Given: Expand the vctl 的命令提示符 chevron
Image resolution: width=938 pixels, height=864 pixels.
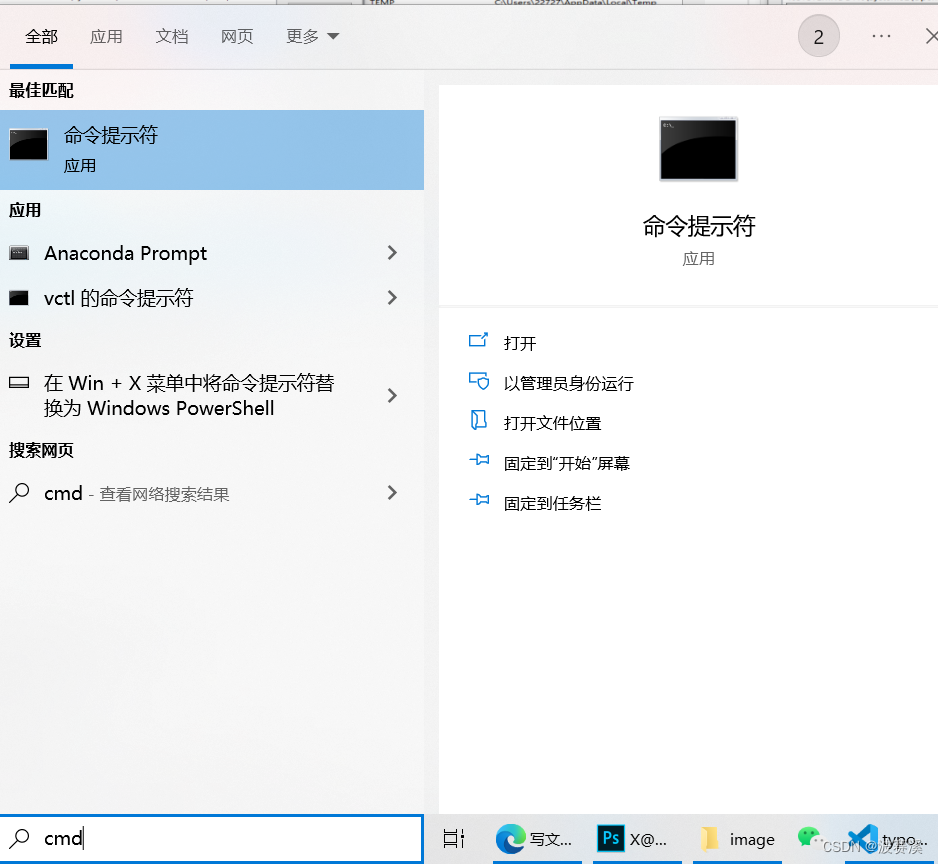Looking at the screenshot, I should [392, 298].
